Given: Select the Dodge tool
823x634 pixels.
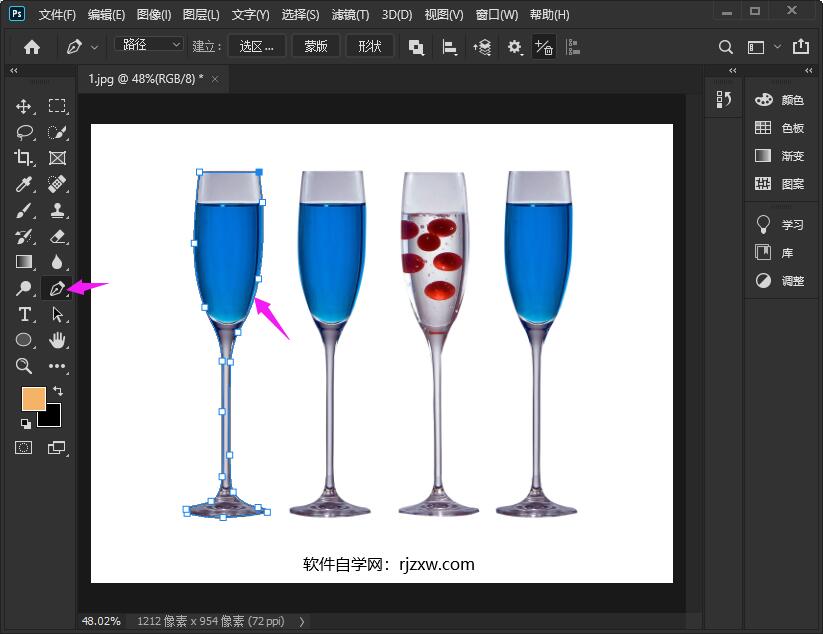Looking at the screenshot, I should 24,288.
